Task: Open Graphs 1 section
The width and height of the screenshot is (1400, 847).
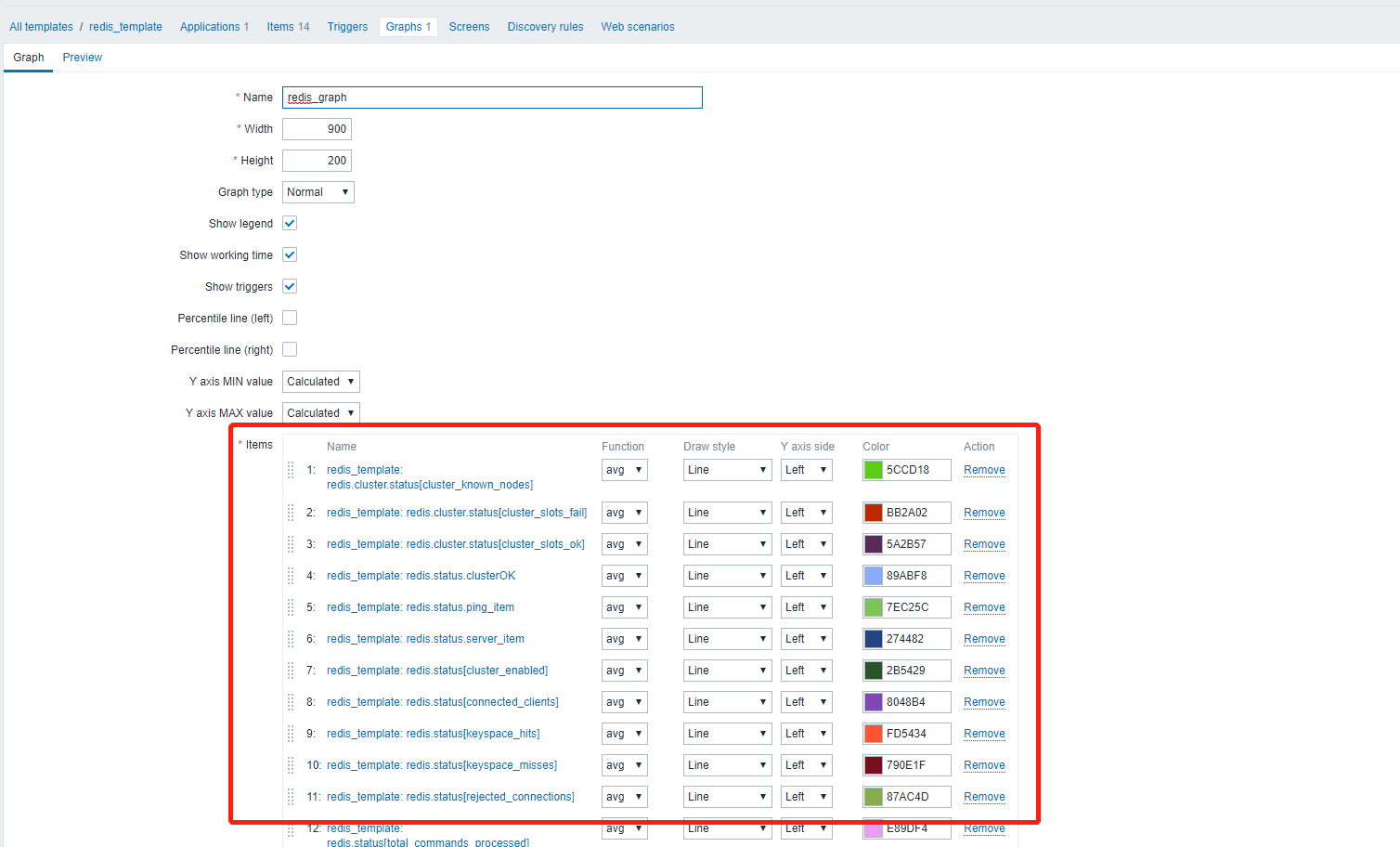Action: tap(408, 27)
